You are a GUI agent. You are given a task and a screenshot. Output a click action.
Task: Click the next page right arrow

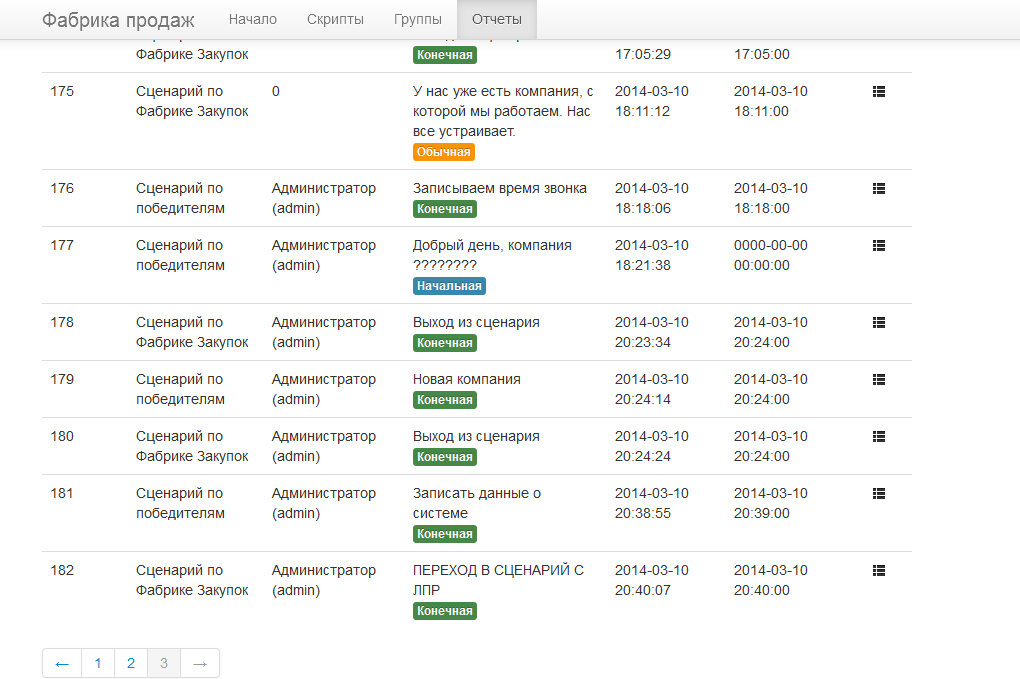pyautogui.click(x=200, y=663)
